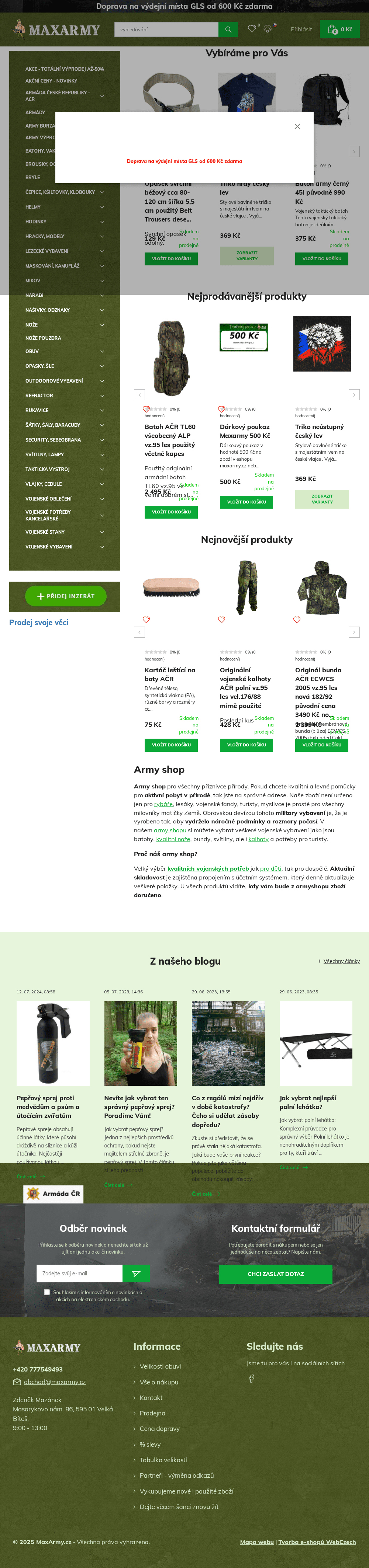Open the shopping cart showing 0 Kč

point(340,29)
